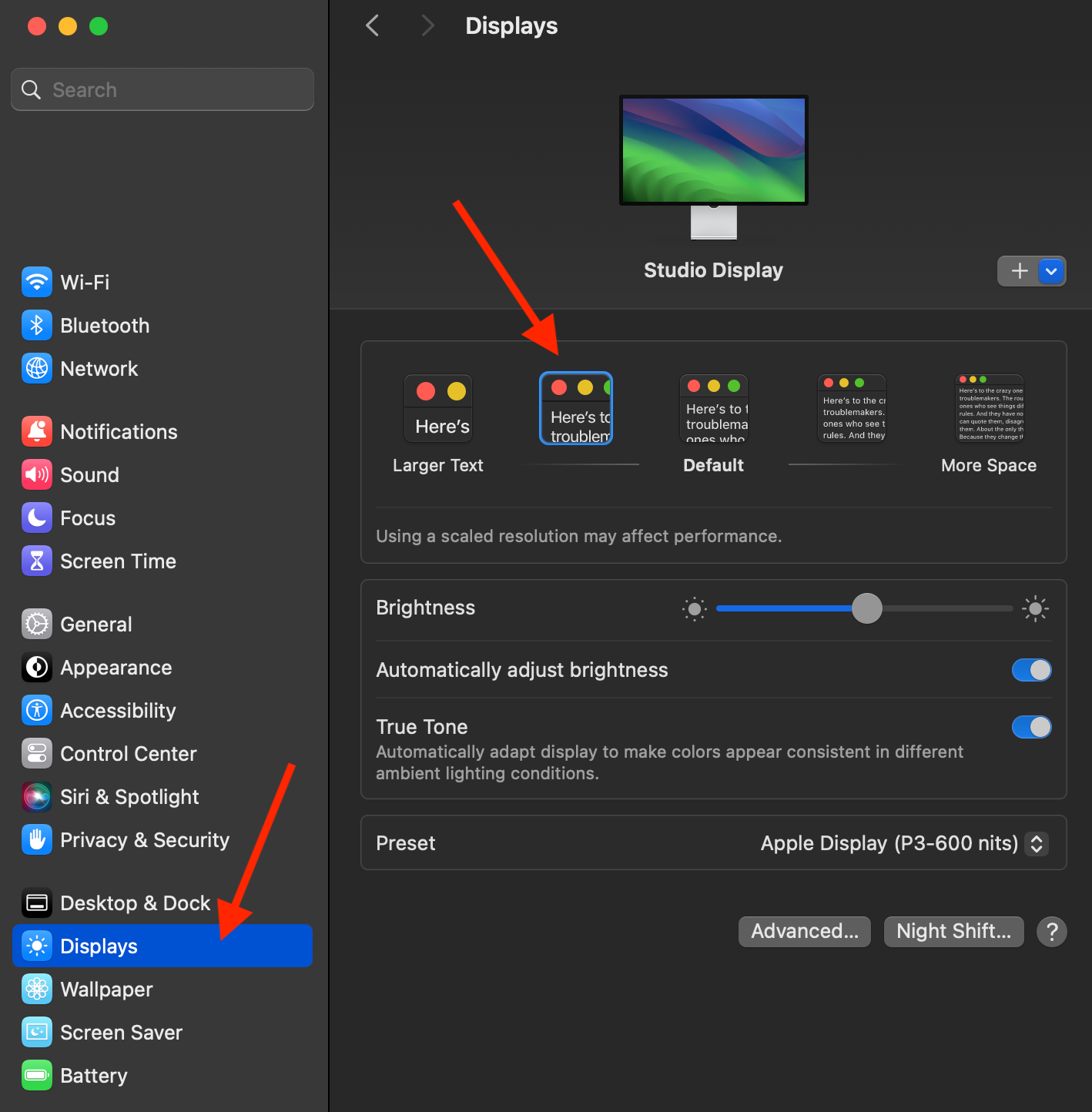The image size is (1092, 1112).
Task: Open the Wallpaper flower icon
Action: (37, 989)
